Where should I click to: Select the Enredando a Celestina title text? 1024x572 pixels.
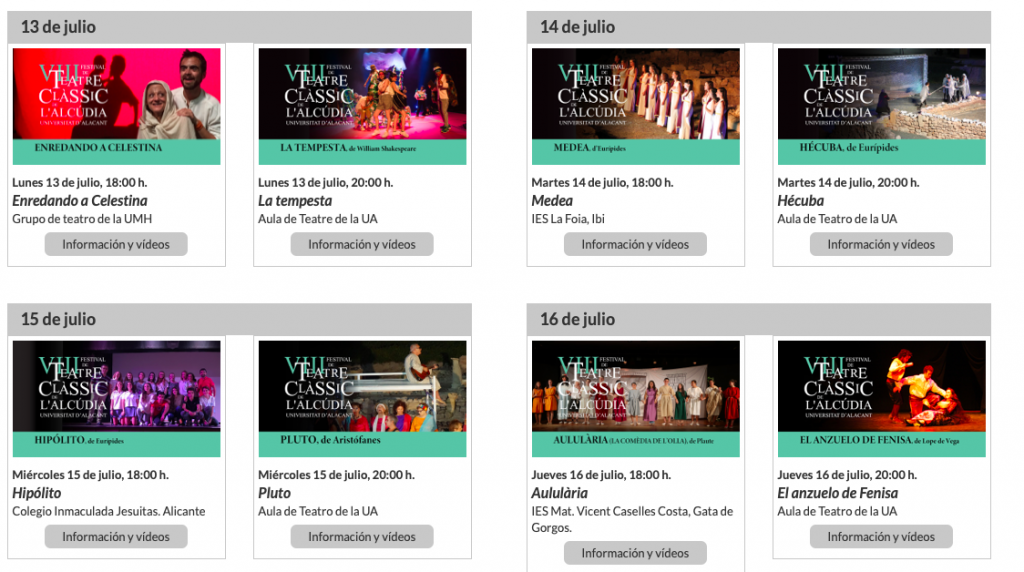pyautogui.click(x=80, y=200)
